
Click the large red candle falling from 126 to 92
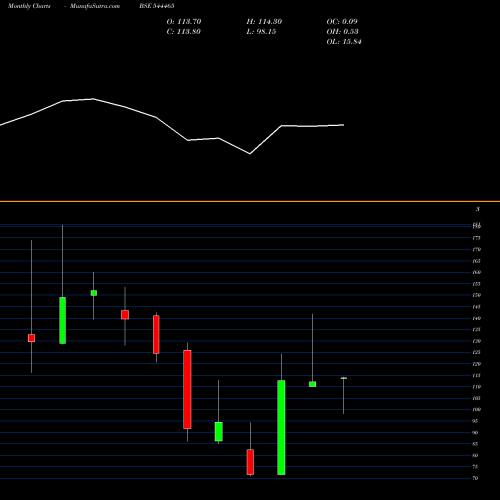pyautogui.click(x=187, y=389)
